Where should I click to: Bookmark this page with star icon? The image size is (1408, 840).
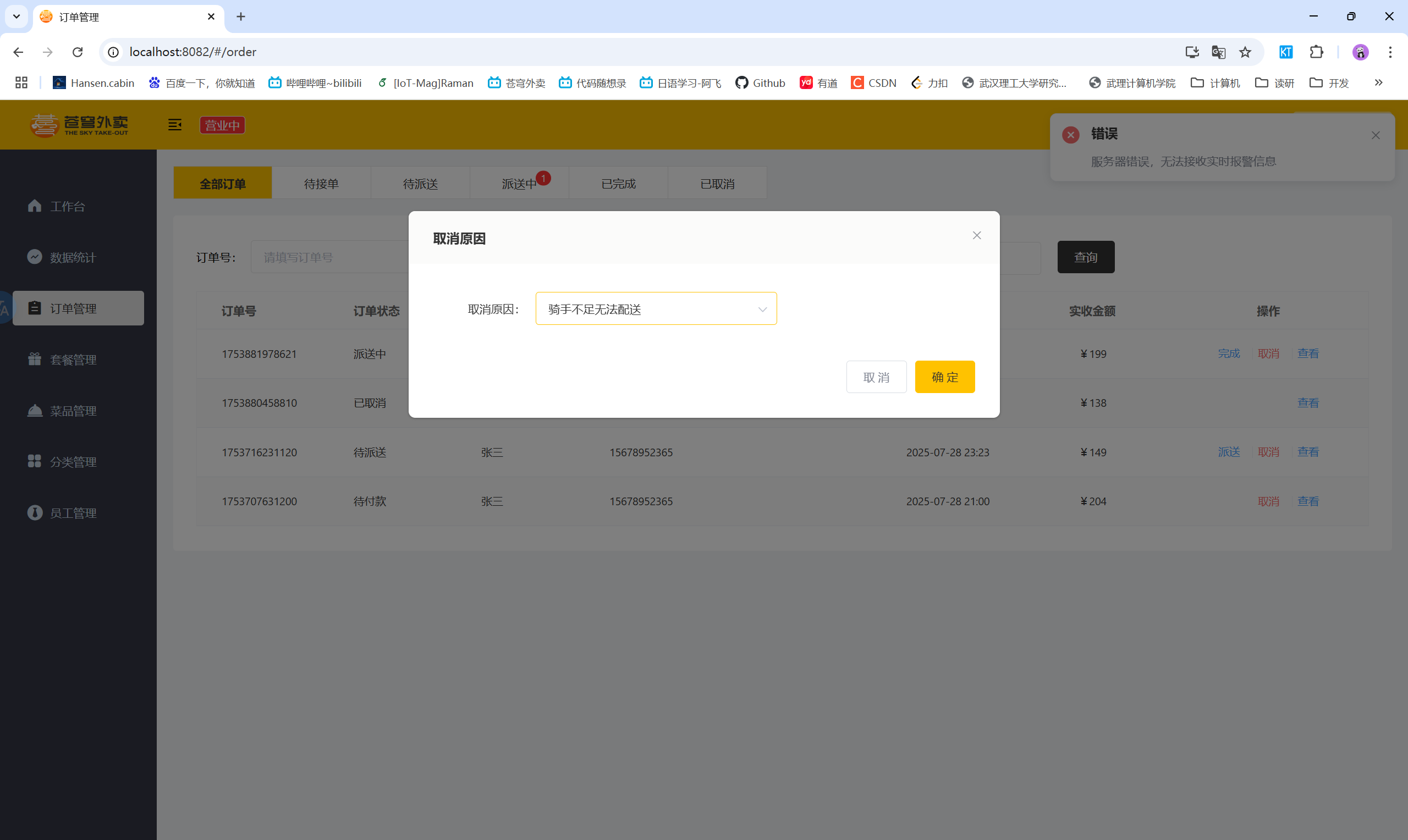click(x=1245, y=52)
